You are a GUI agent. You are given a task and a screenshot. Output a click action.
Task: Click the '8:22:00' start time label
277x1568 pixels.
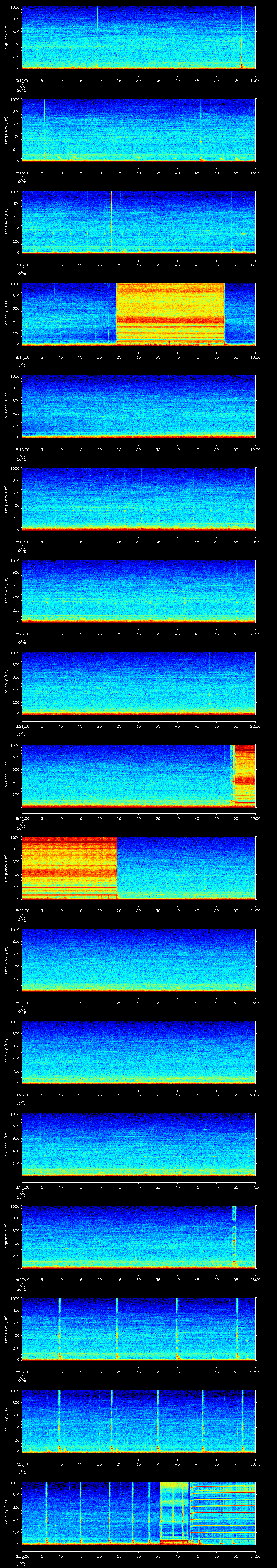[22, 818]
